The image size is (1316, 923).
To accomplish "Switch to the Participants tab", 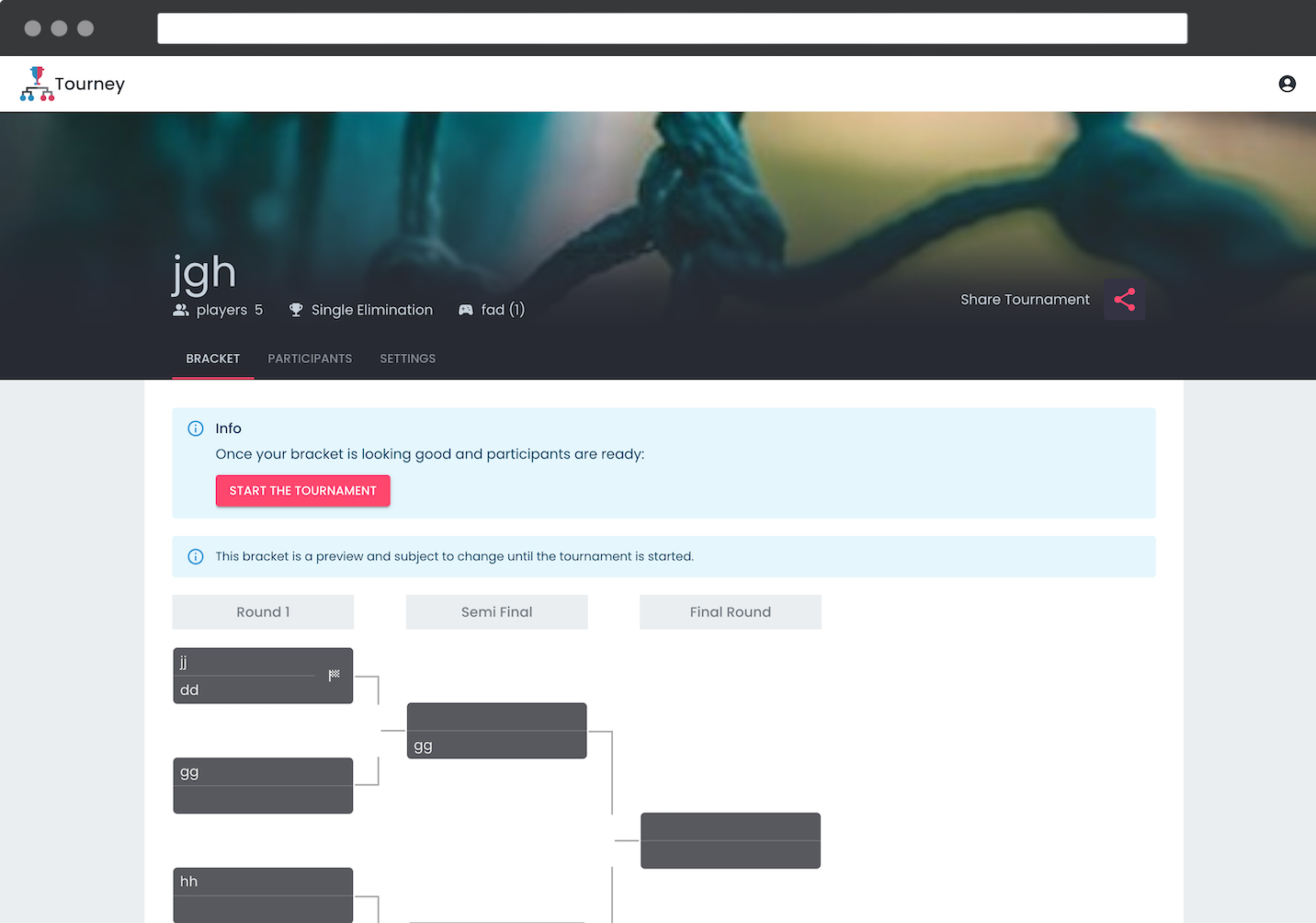I will tap(310, 359).
